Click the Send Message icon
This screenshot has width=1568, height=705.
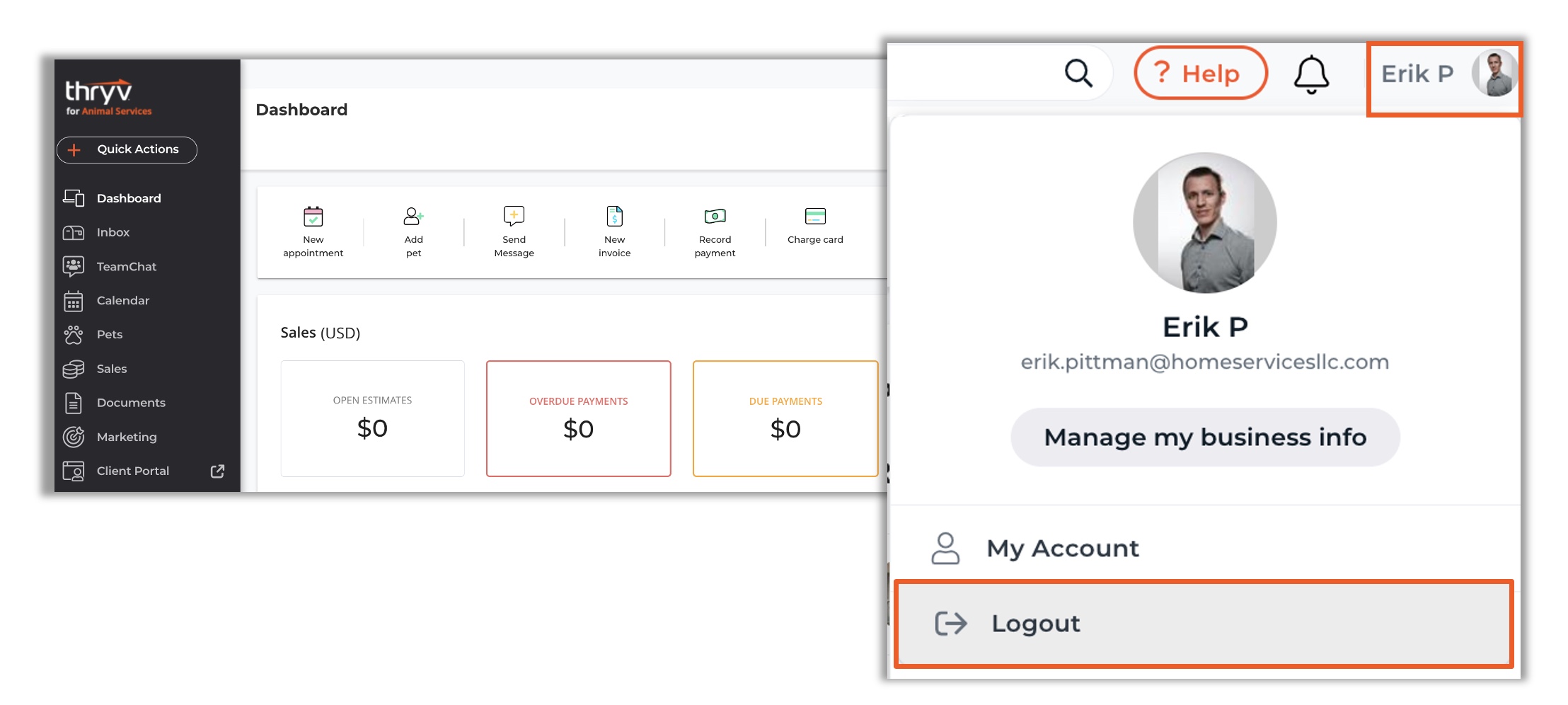(x=514, y=216)
